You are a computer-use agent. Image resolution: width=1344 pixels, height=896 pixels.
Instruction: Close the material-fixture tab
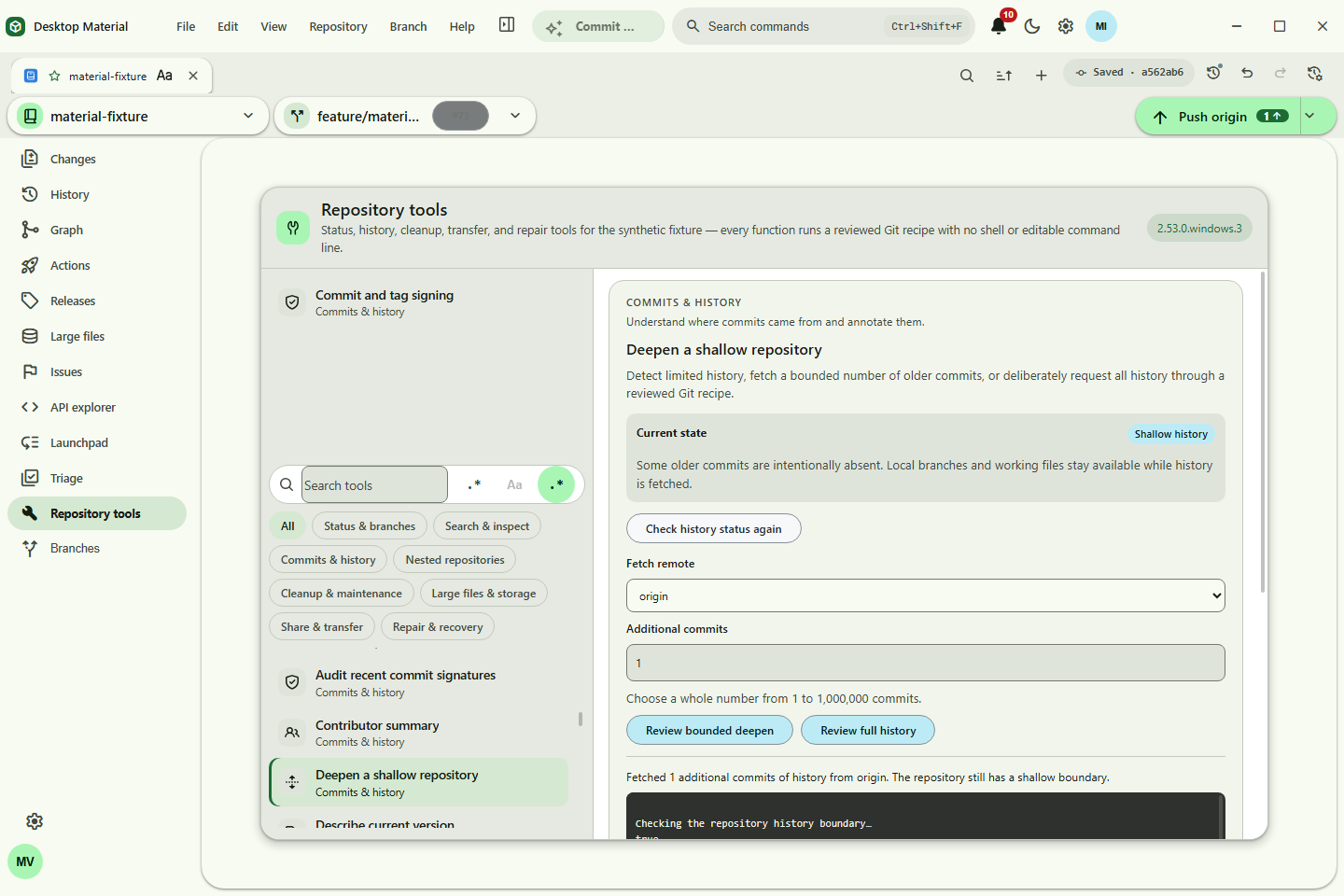point(193,76)
